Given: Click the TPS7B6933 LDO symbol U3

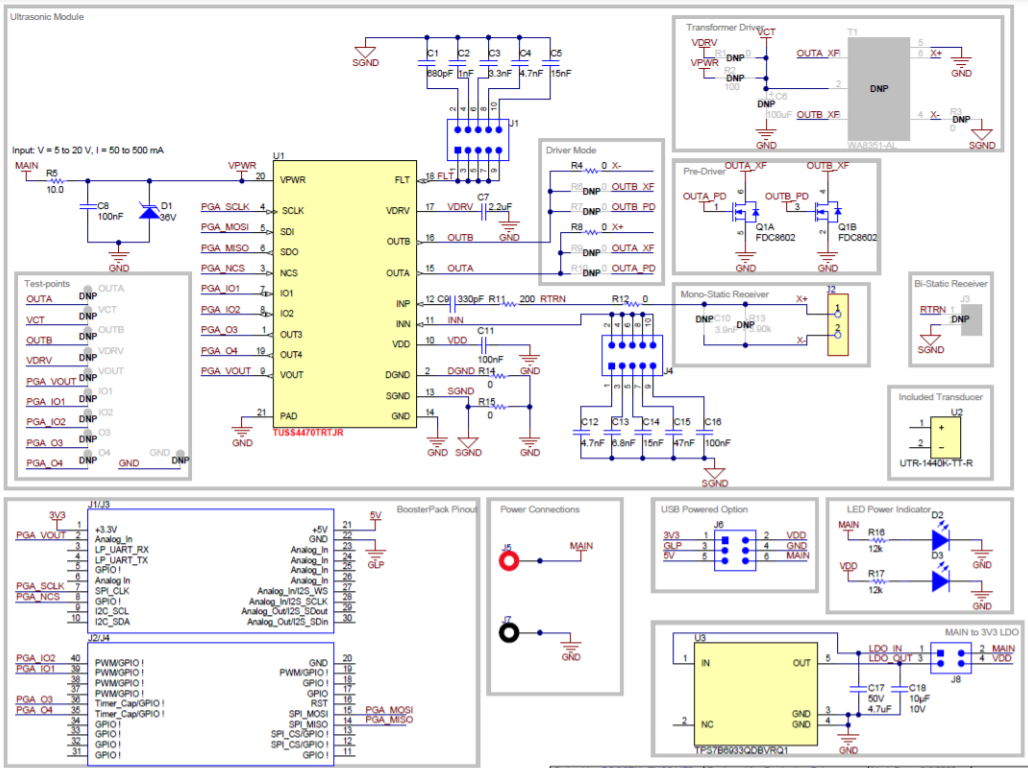Looking at the screenshot, I should (x=755, y=692).
